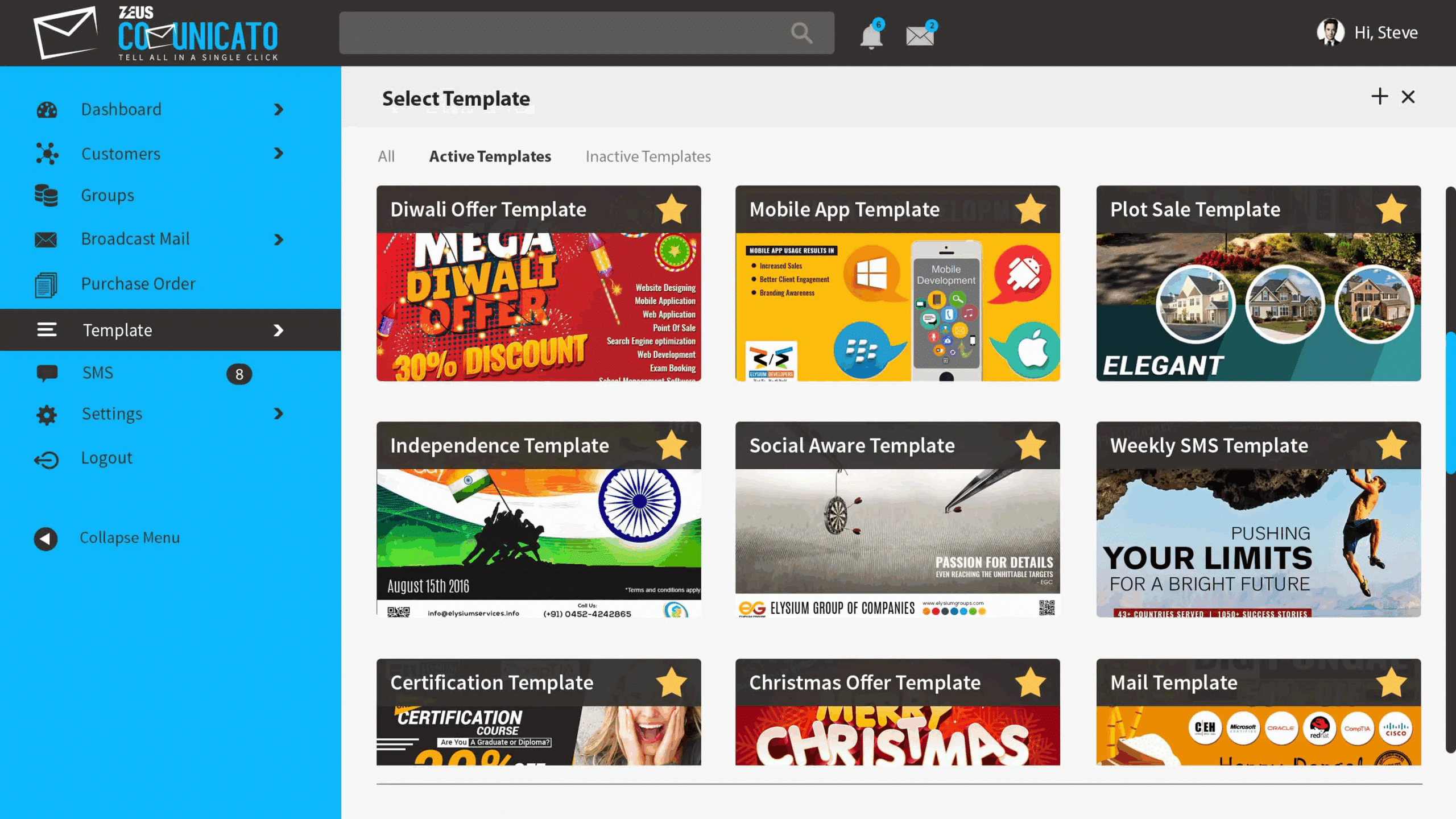The image size is (1456, 819).
Task: Toggle favorite star on Social Aware Template
Action: point(1030,445)
